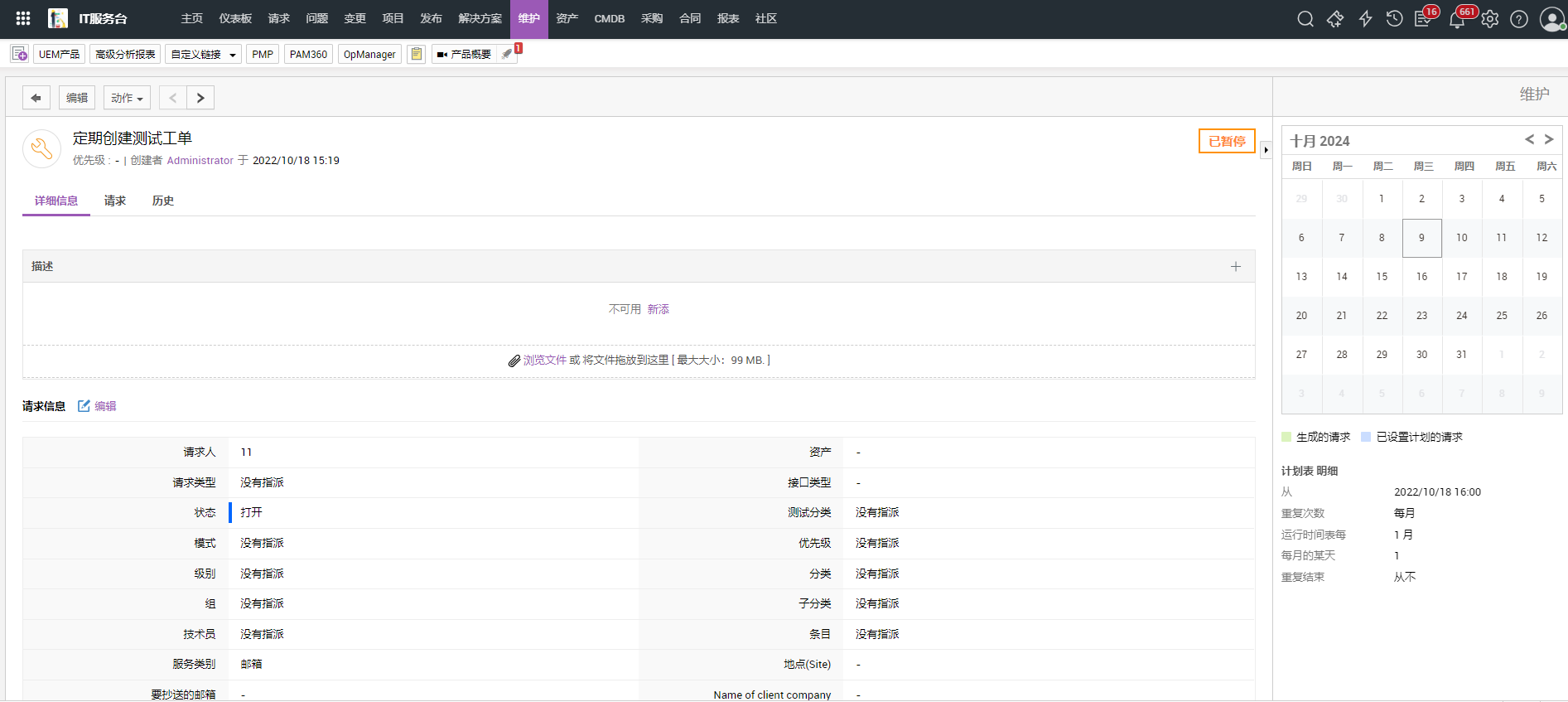
Task: Go back using the left arrow button
Action: coord(36,98)
